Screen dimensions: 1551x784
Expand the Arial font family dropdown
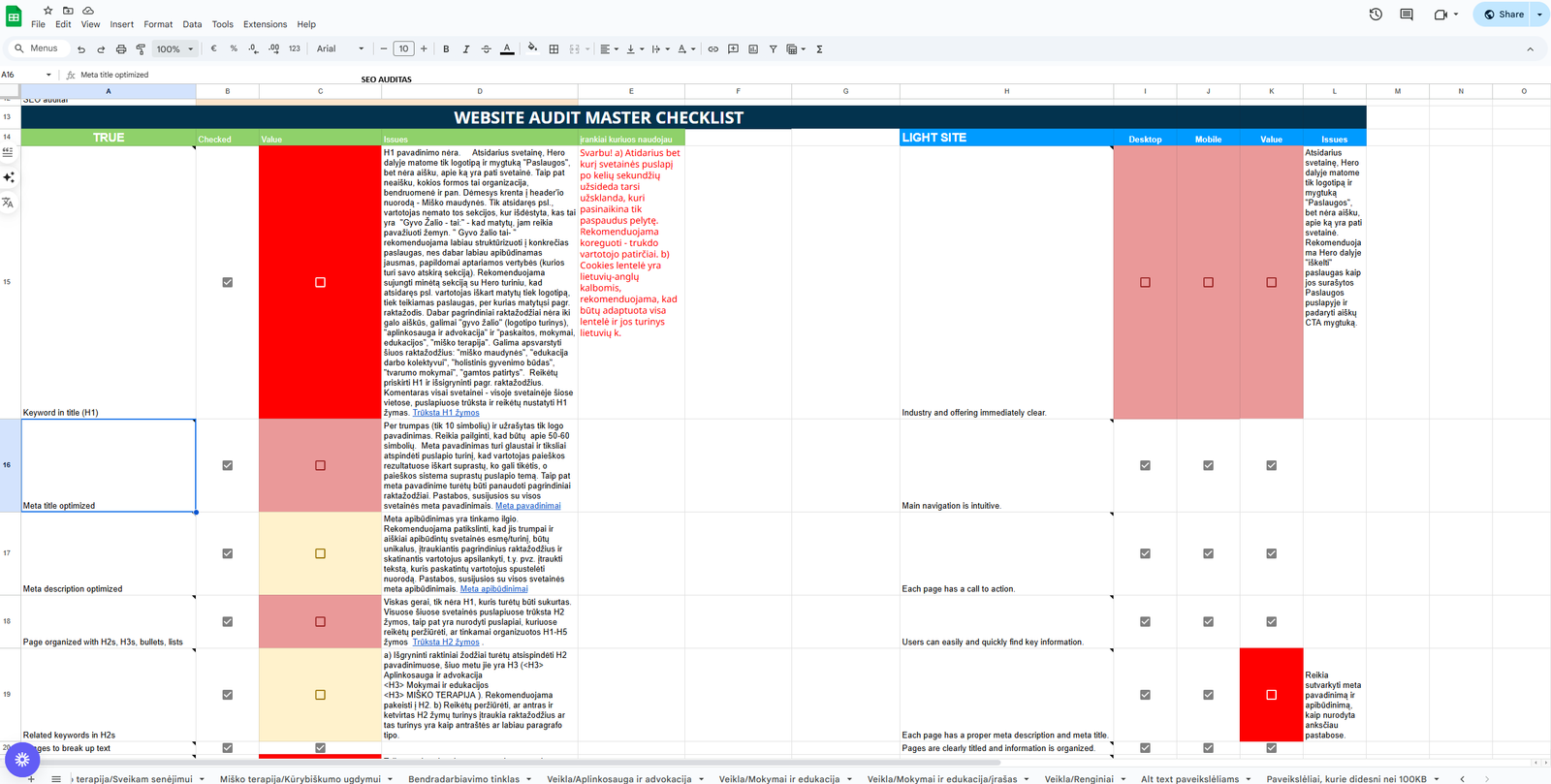[340, 48]
